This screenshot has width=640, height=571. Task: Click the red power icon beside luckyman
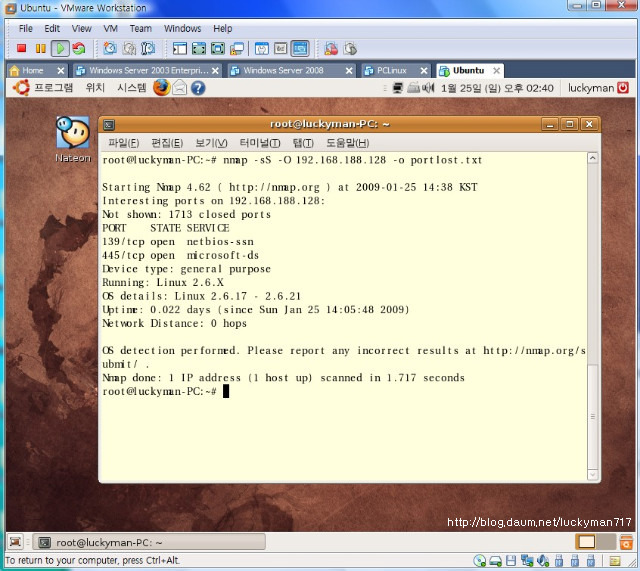click(x=623, y=88)
